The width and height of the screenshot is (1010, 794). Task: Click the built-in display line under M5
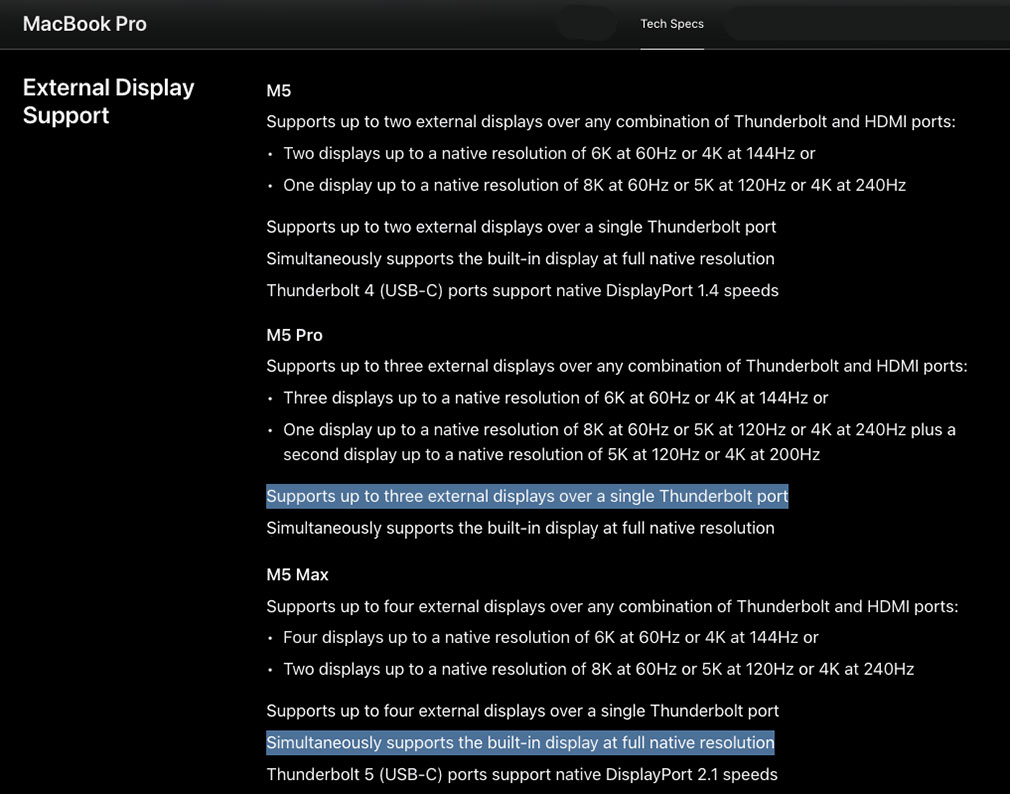(x=520, y=258)
